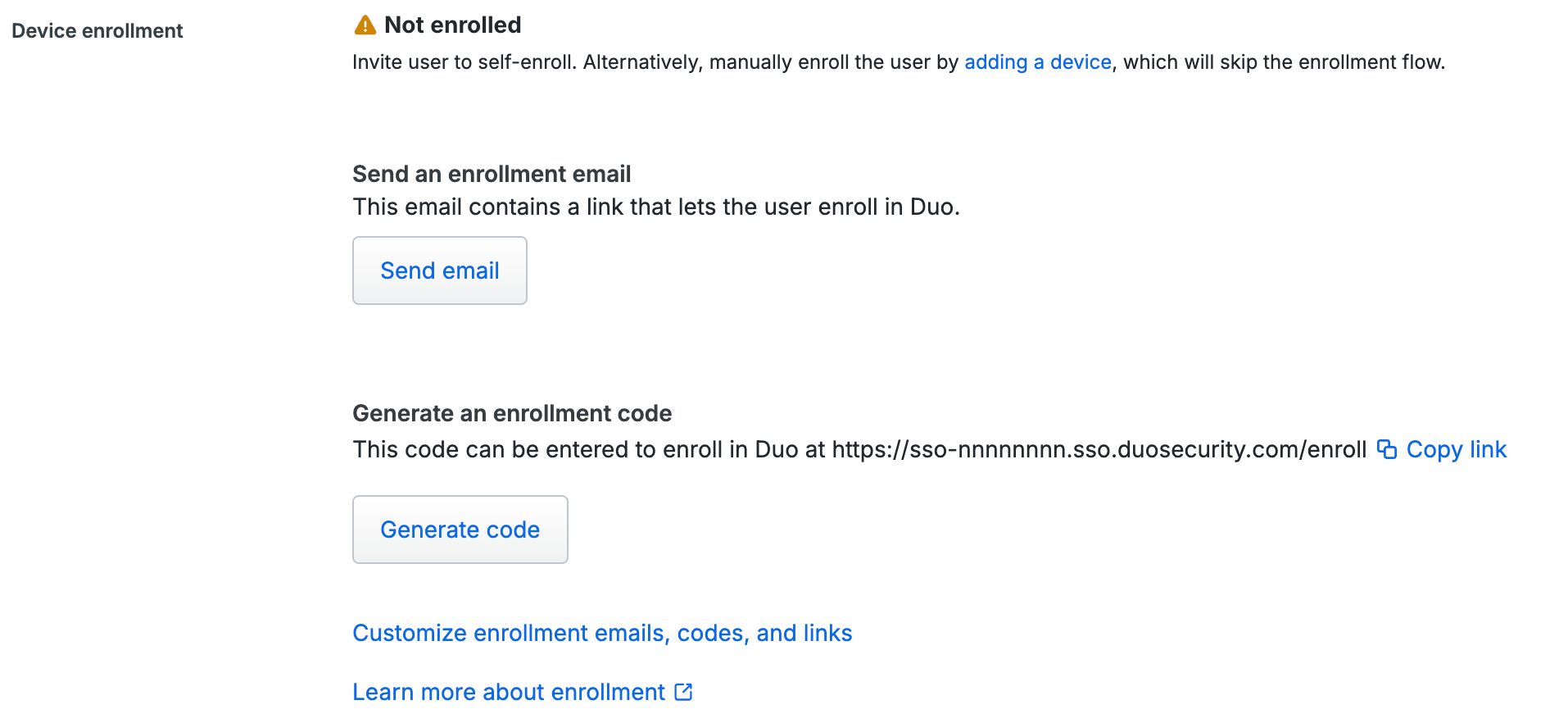Click the orange warning triangle icon

[x=365, y=25]
